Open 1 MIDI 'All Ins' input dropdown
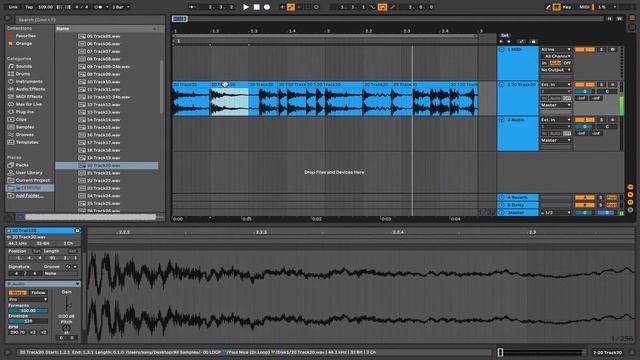 [x=556, y=49]
